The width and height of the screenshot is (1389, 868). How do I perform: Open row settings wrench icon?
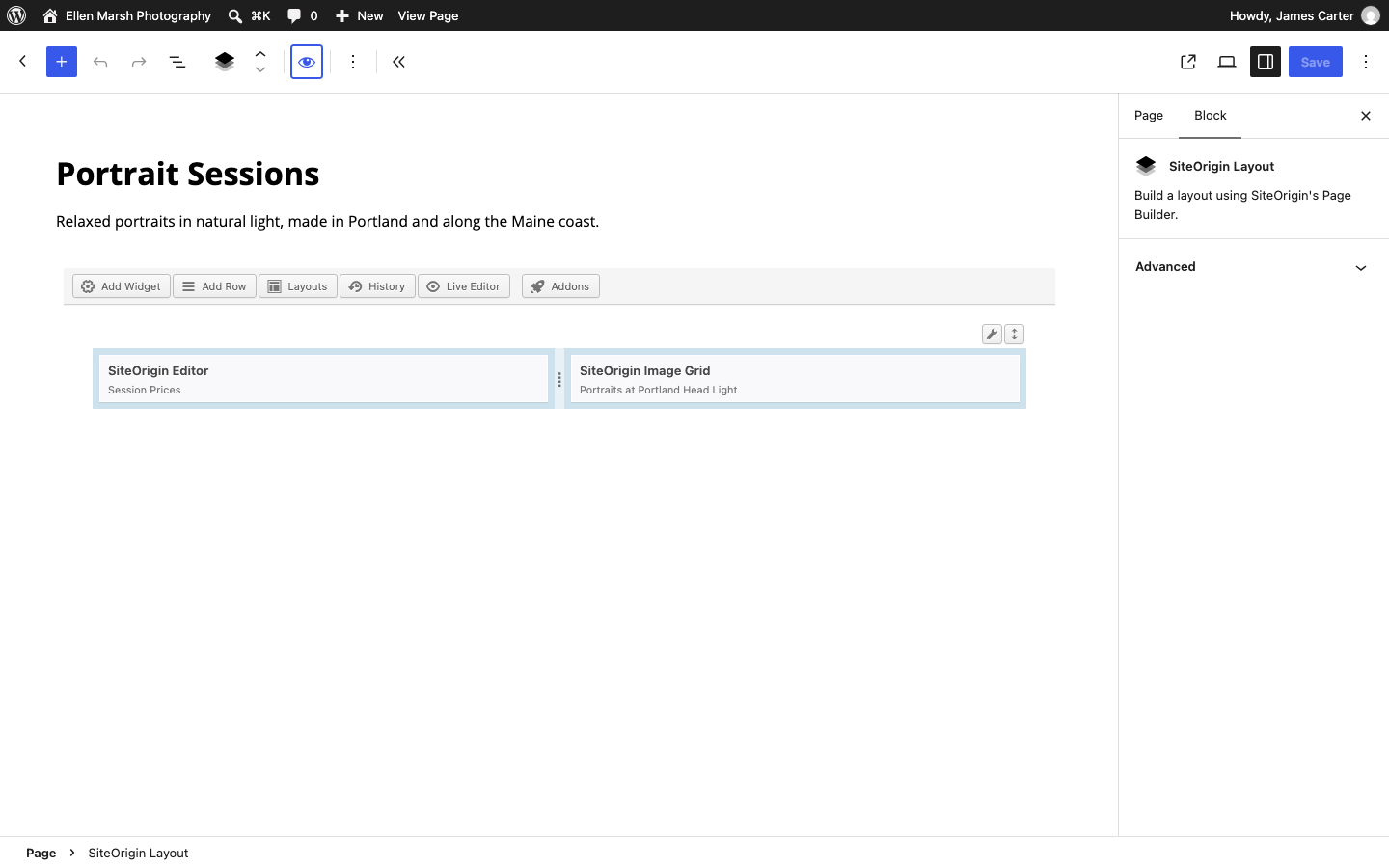(x=992, y=334)
